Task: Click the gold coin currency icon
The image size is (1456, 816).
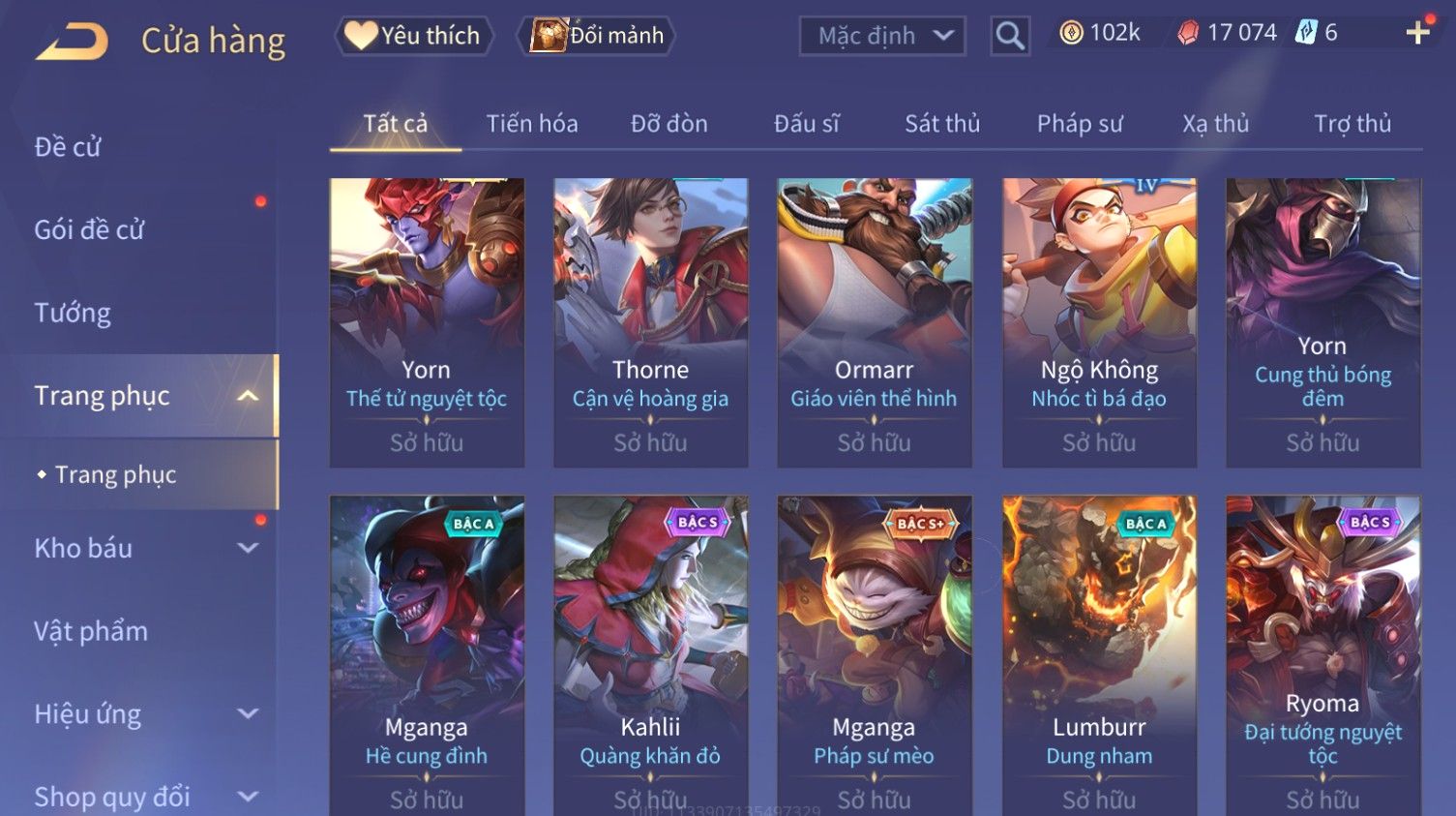Action: pos(1071,33)
